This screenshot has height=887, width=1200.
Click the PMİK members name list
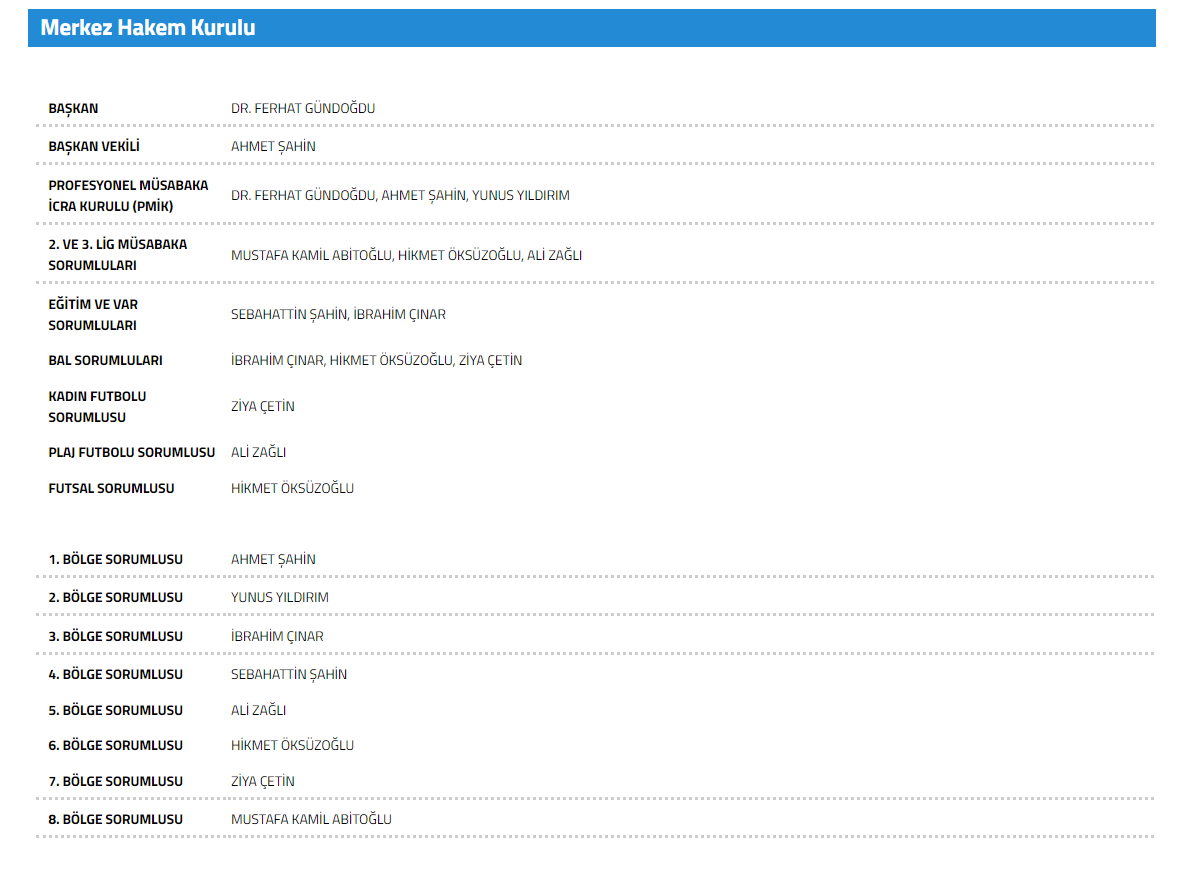tap(400, 195)
